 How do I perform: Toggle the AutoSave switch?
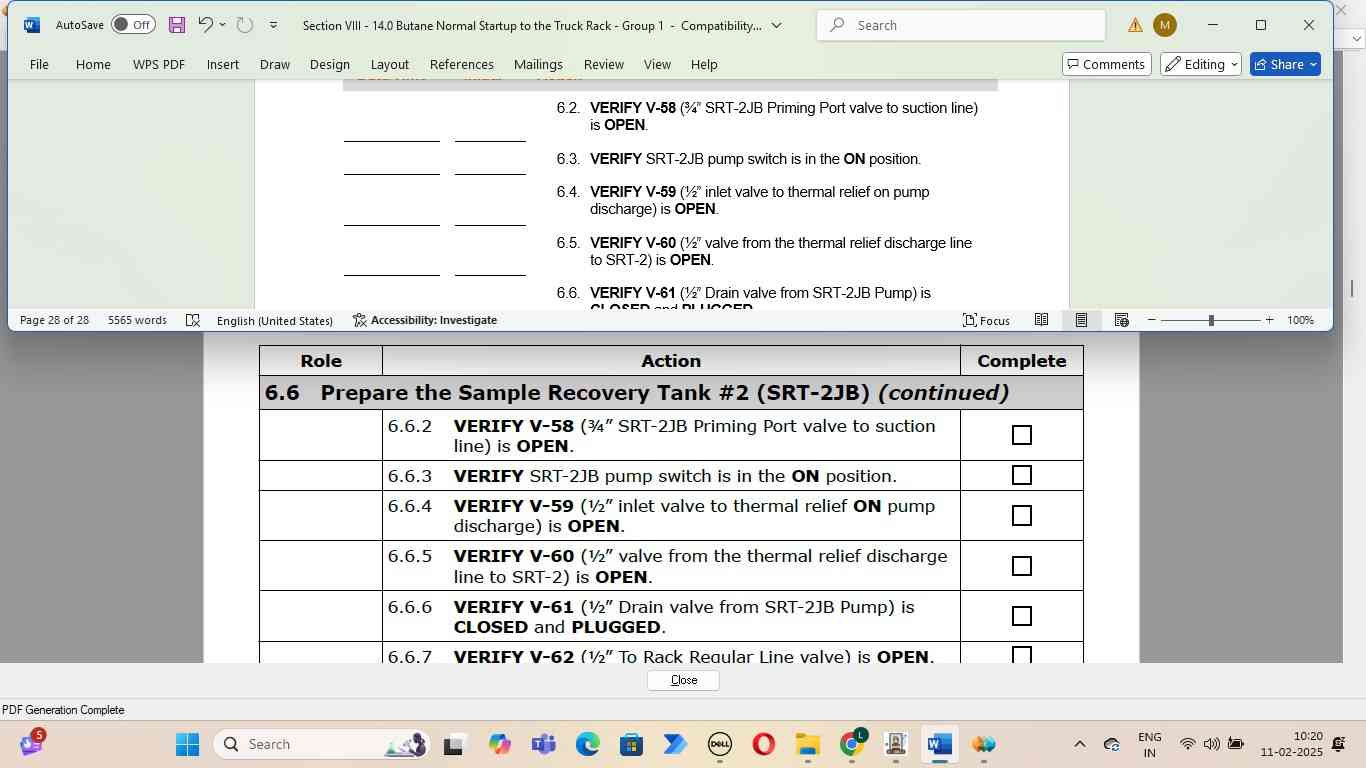point(133,25)
